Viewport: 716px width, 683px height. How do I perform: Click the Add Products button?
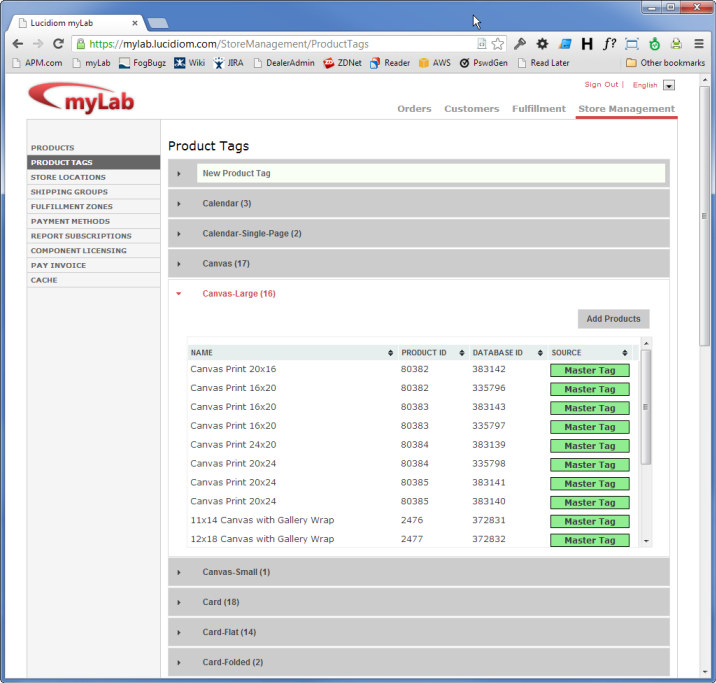pos(613,319)
